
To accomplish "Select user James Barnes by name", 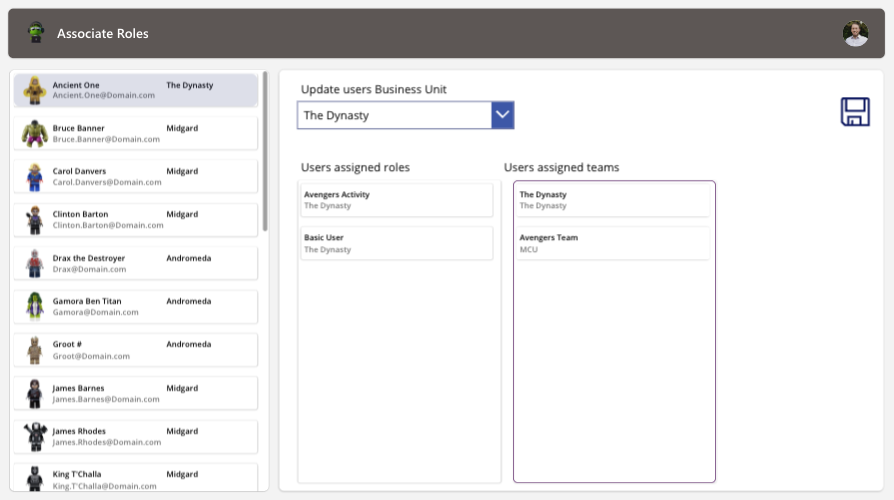I will [x=78, y=388].
